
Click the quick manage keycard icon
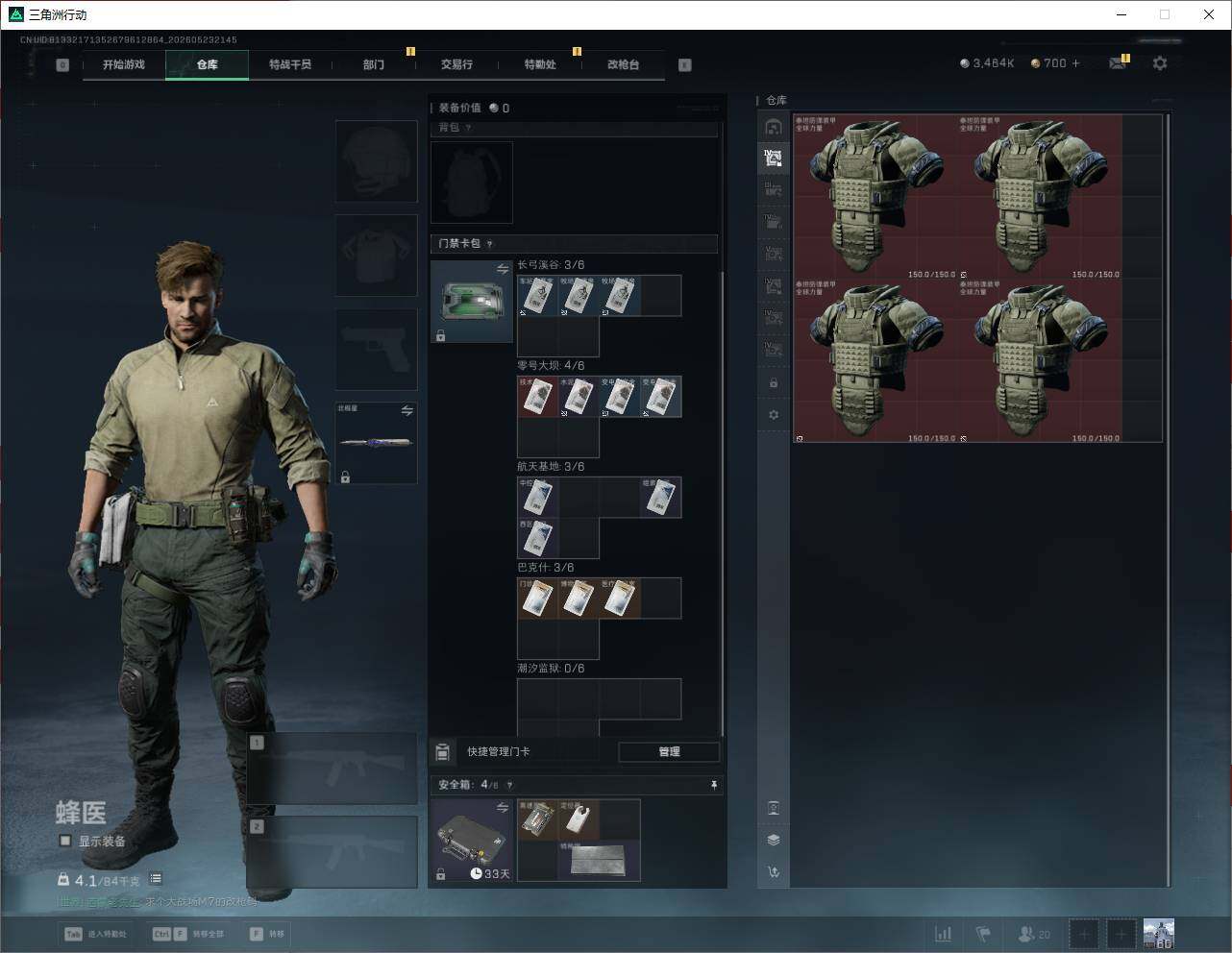pyautogui.click(x=443, y=751)
